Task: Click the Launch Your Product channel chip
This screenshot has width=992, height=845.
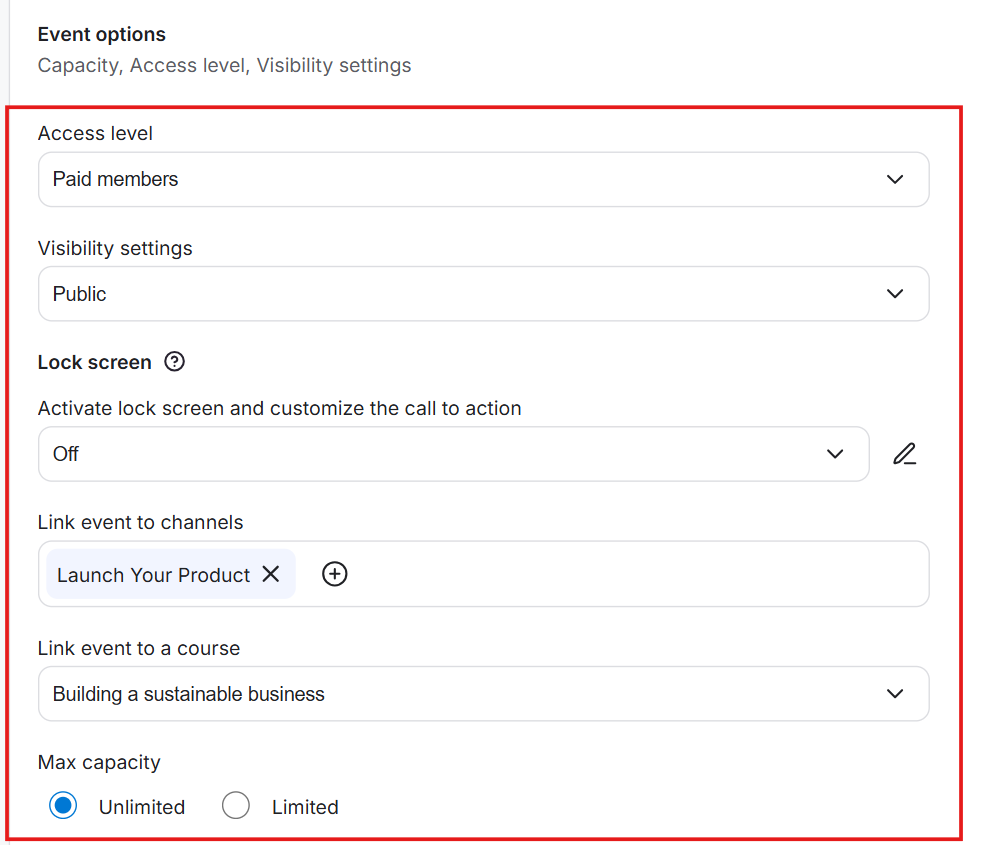Action: (x=153, y=575)
